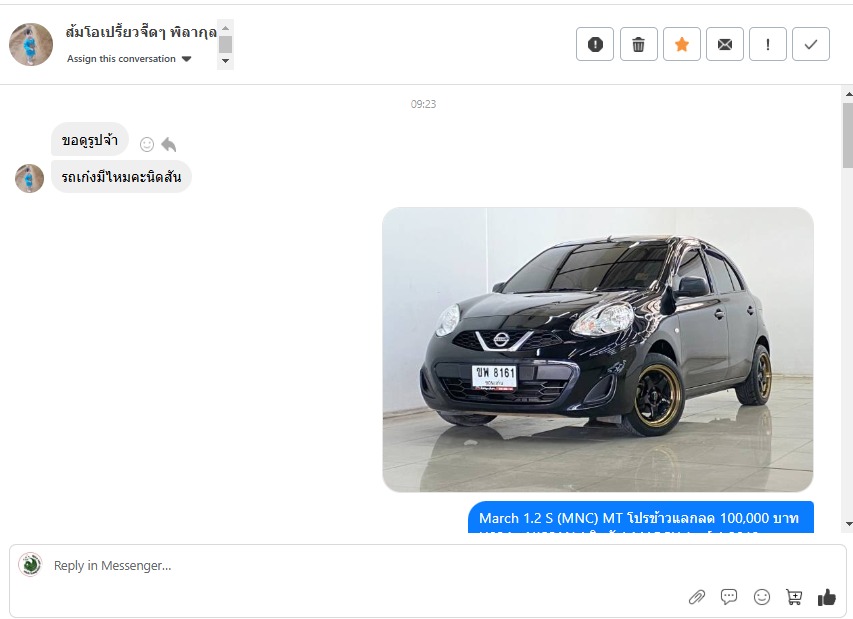Open saved replies speech bubble icon
The width and height of the screenshot is (853, 619).
click(x=728, y=597)
